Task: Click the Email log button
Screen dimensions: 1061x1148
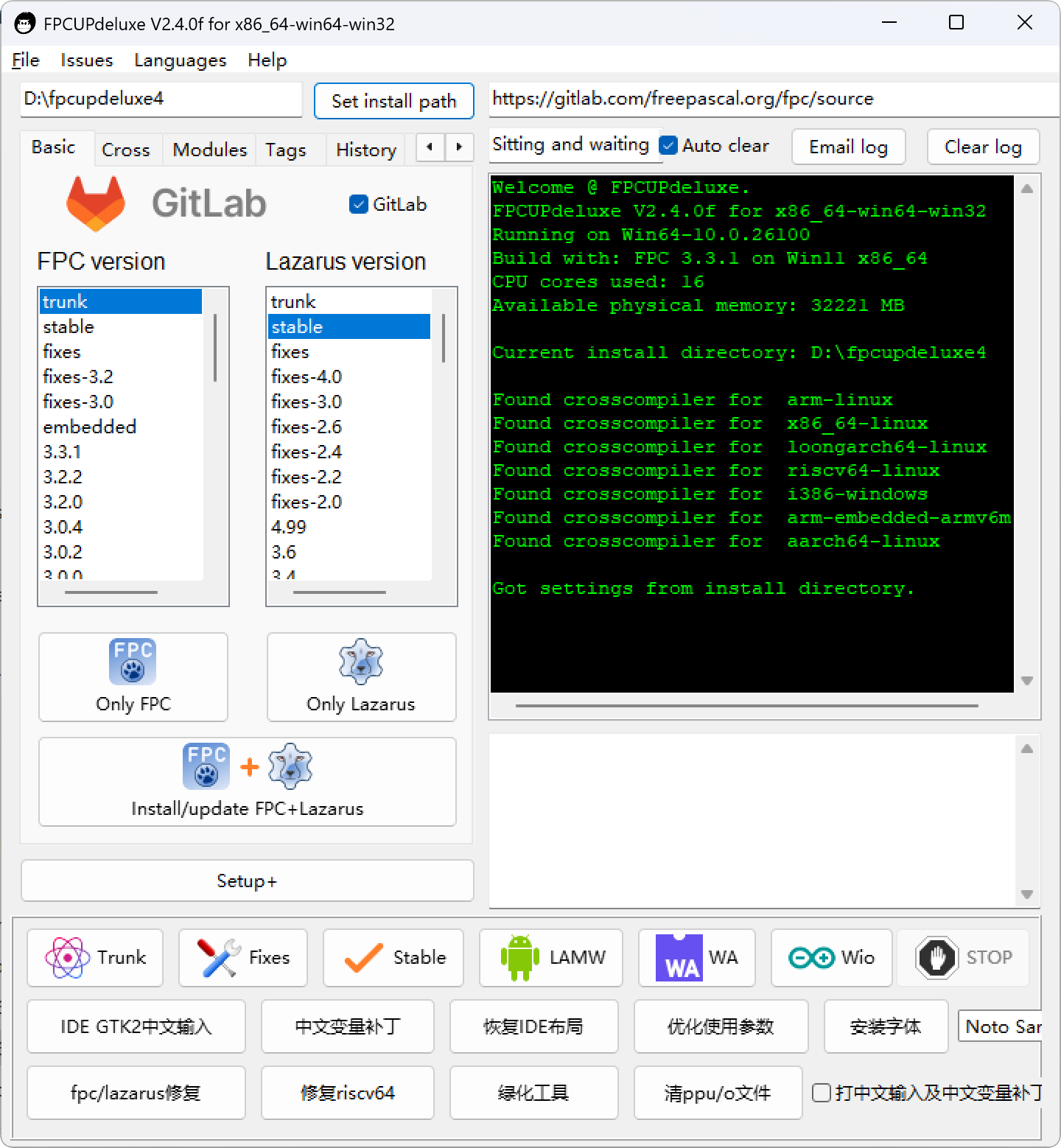Action: (x=848, y=147)
